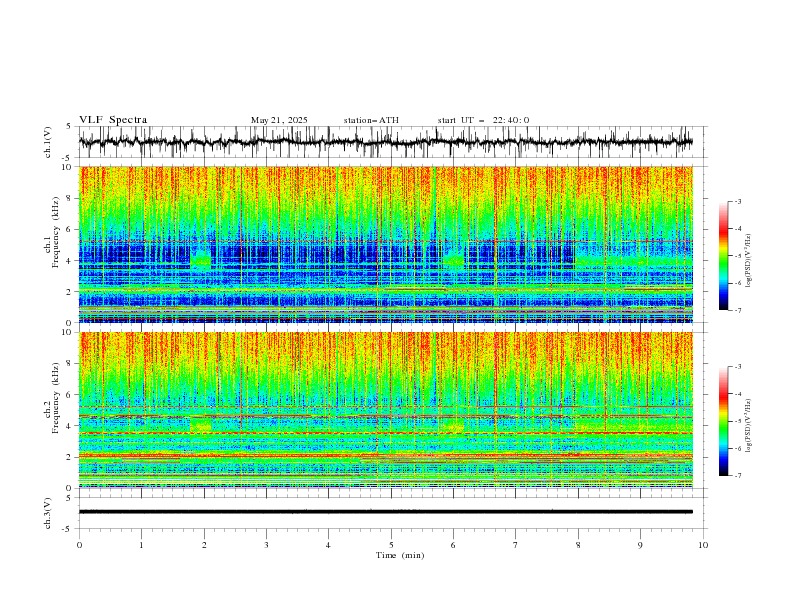
Task: Click the "10" kHz tick on ch.1 frequency axis
Action: coord(69,167)
